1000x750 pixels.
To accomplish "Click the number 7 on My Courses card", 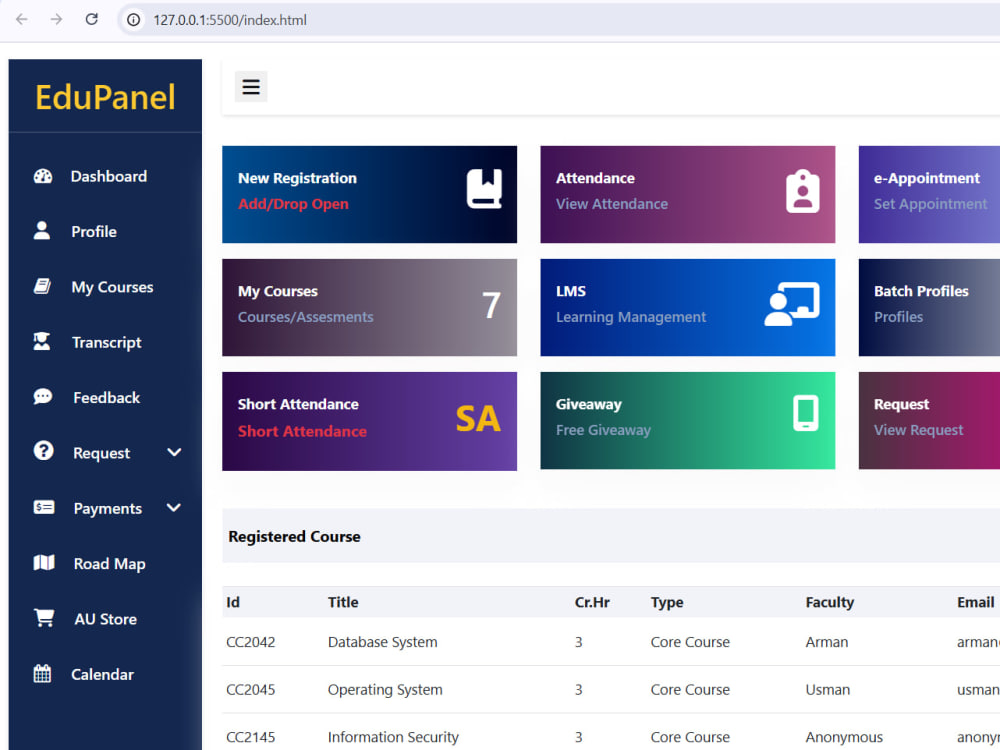I will click(x=491, y=305).
